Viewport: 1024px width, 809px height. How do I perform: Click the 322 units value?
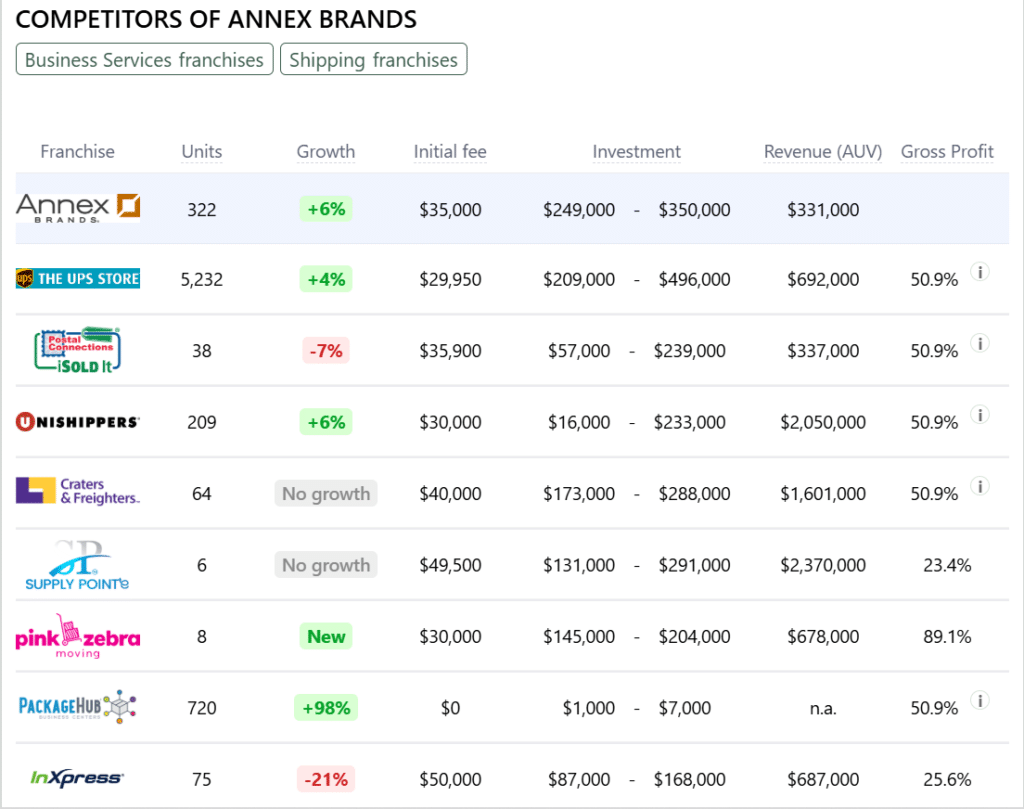[202, 210]
